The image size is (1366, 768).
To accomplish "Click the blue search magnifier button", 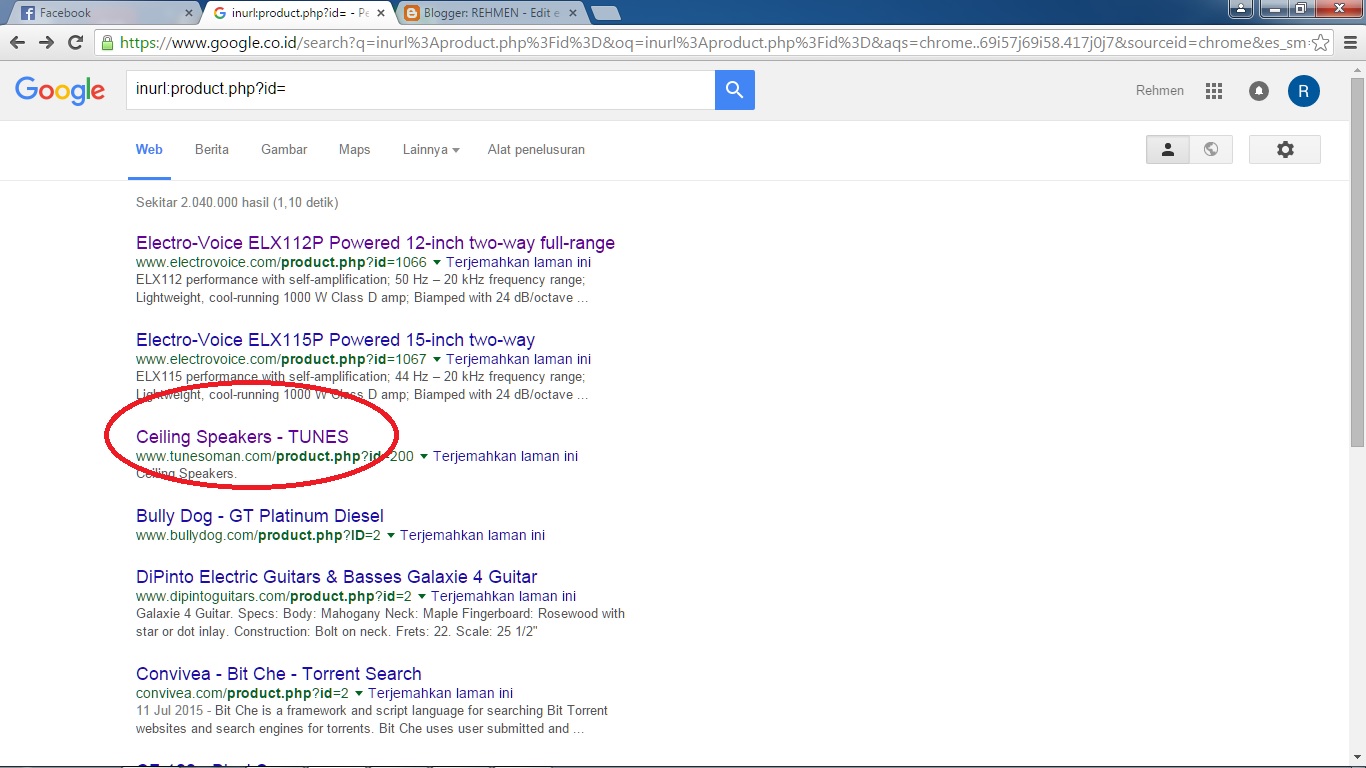I will pos(735,90).
